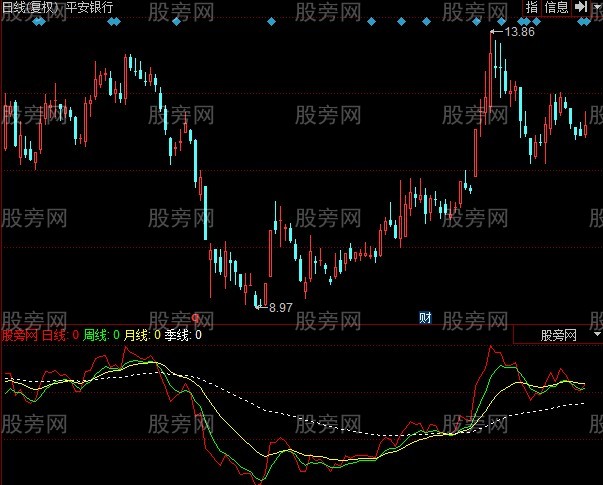Click the 8.97 low price label
The width and height of the screenshot is (603, 485).
click(x=281, y=308)
